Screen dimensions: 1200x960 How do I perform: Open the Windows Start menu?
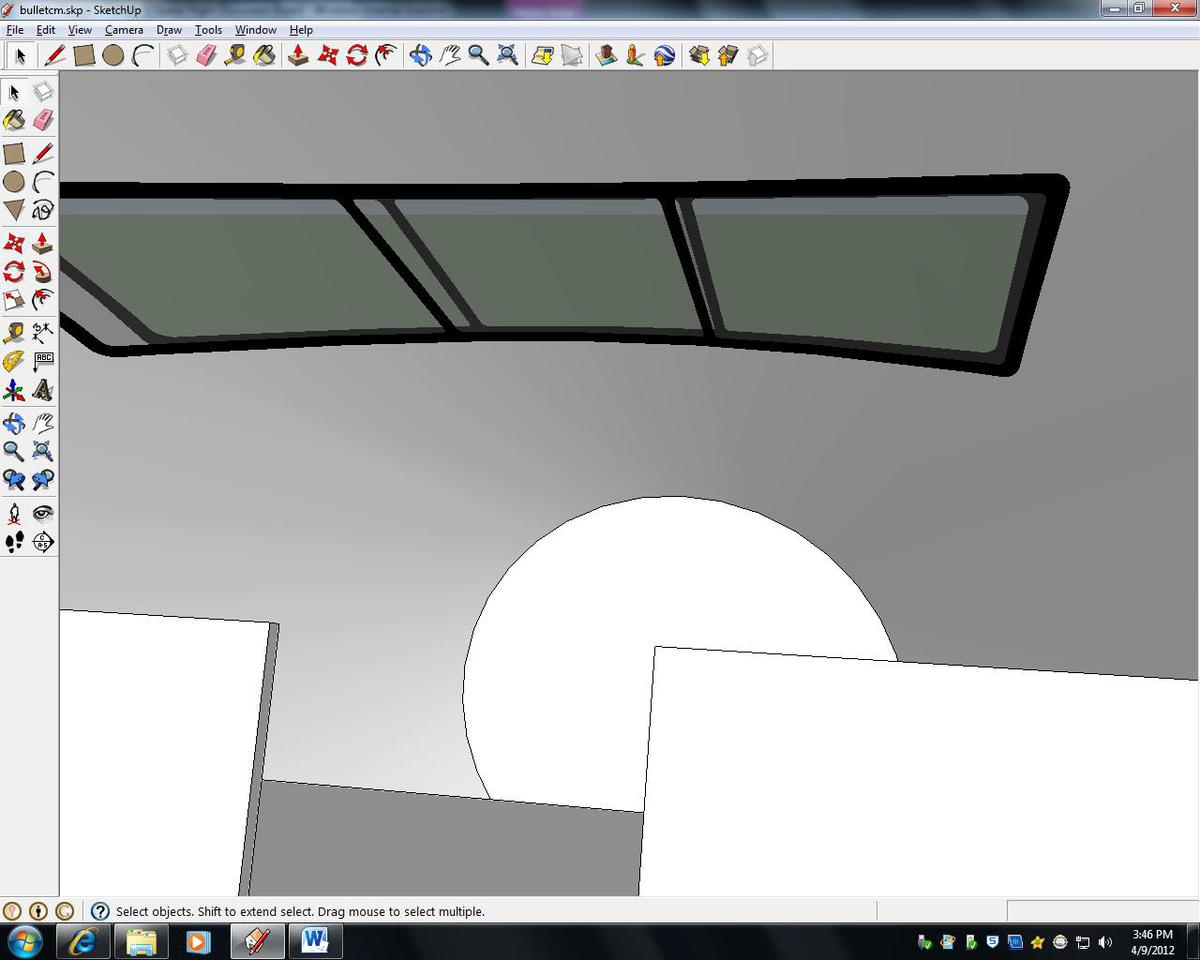tap(24, 941)
